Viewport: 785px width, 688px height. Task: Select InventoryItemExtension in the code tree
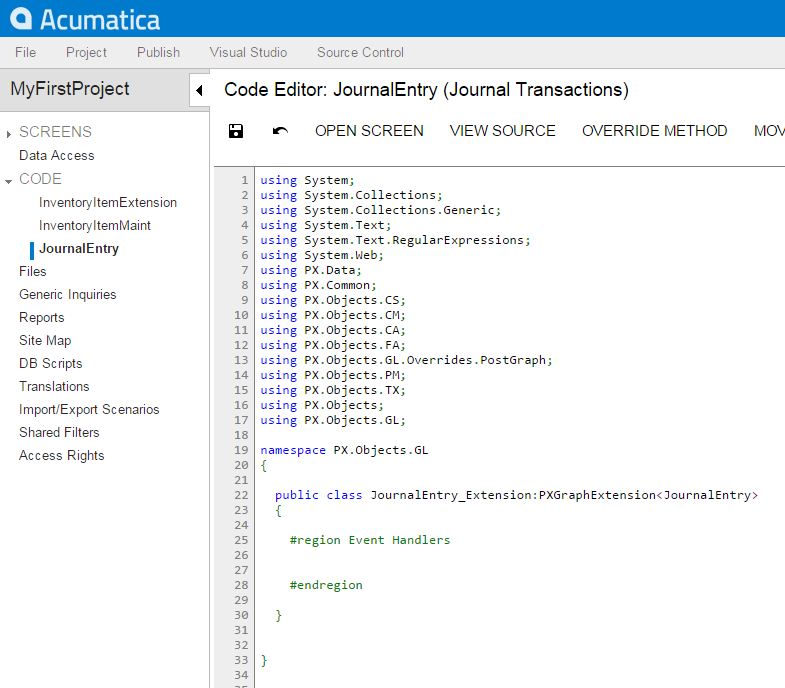point(108,202)
